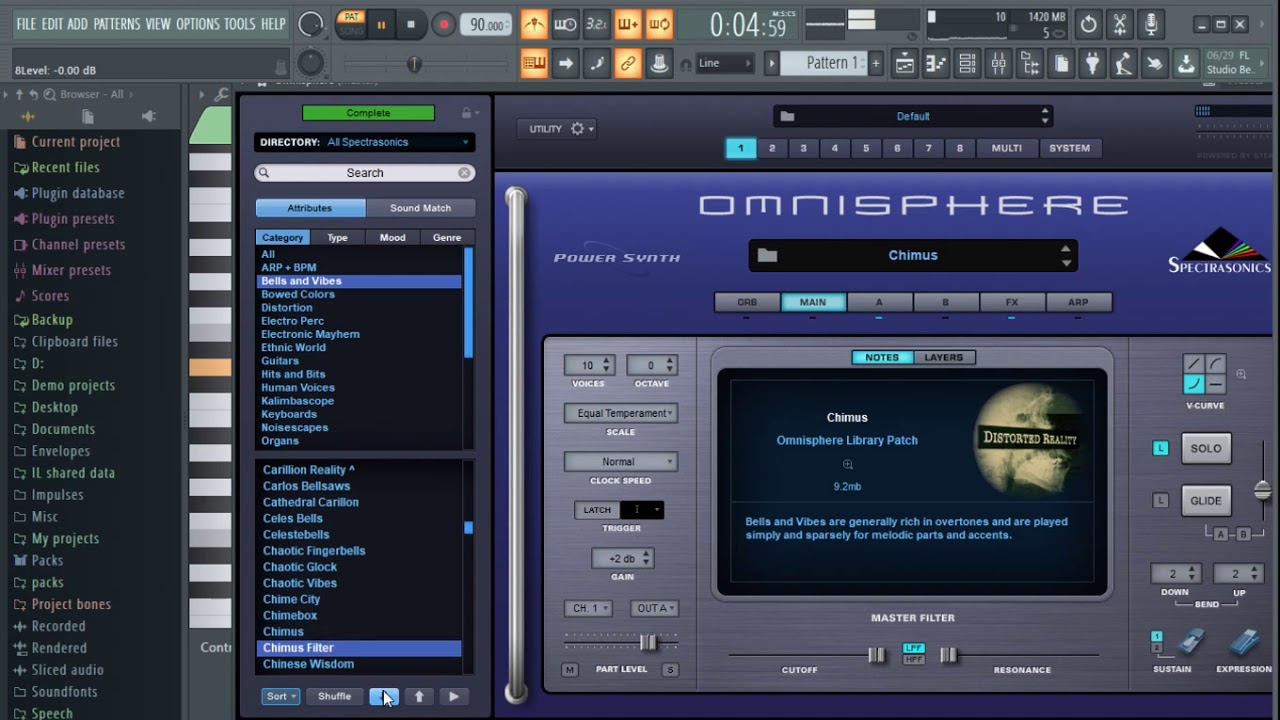
Task: Click the download save icon in toolbar
Action: point(1185,64)
